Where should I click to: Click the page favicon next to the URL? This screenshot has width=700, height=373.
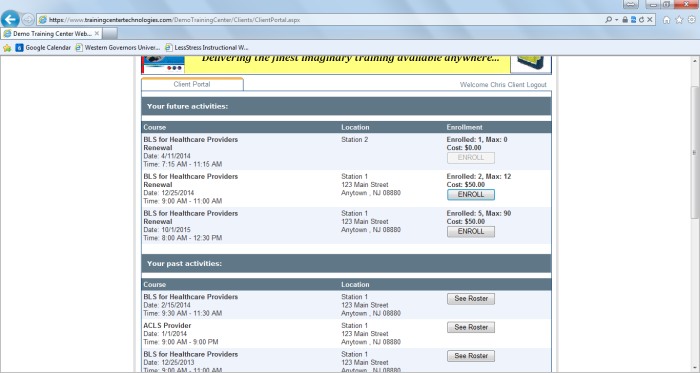tap(43, 20)
